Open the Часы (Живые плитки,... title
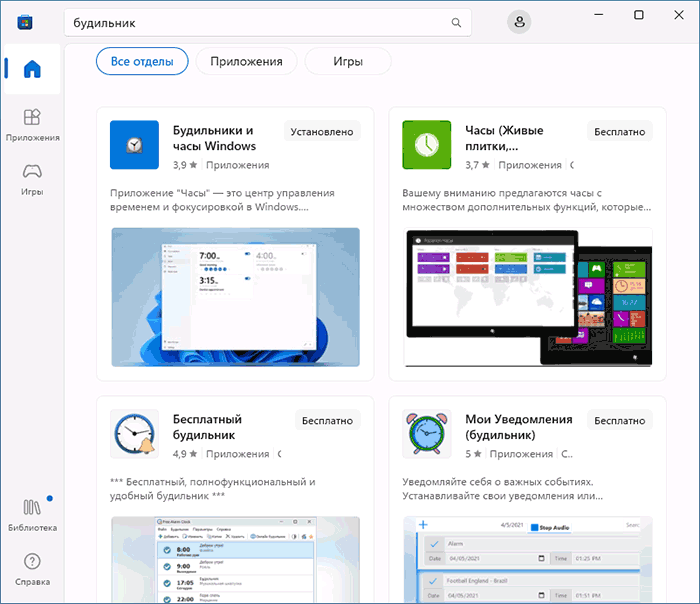700x604 pixels. click(504, 138)
